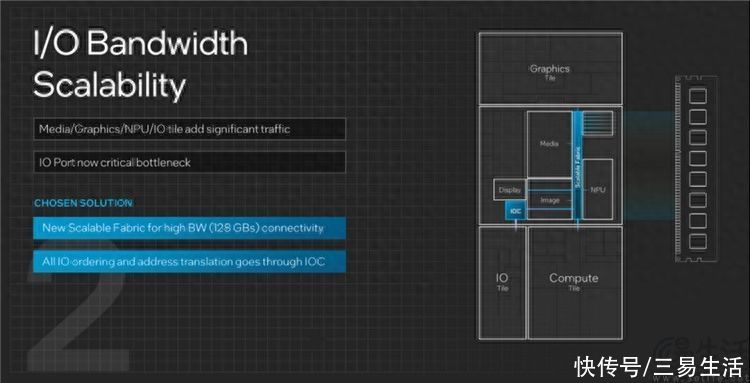
Task: Select the Display block
Action: pyautogui.click(x=509, y=190)
